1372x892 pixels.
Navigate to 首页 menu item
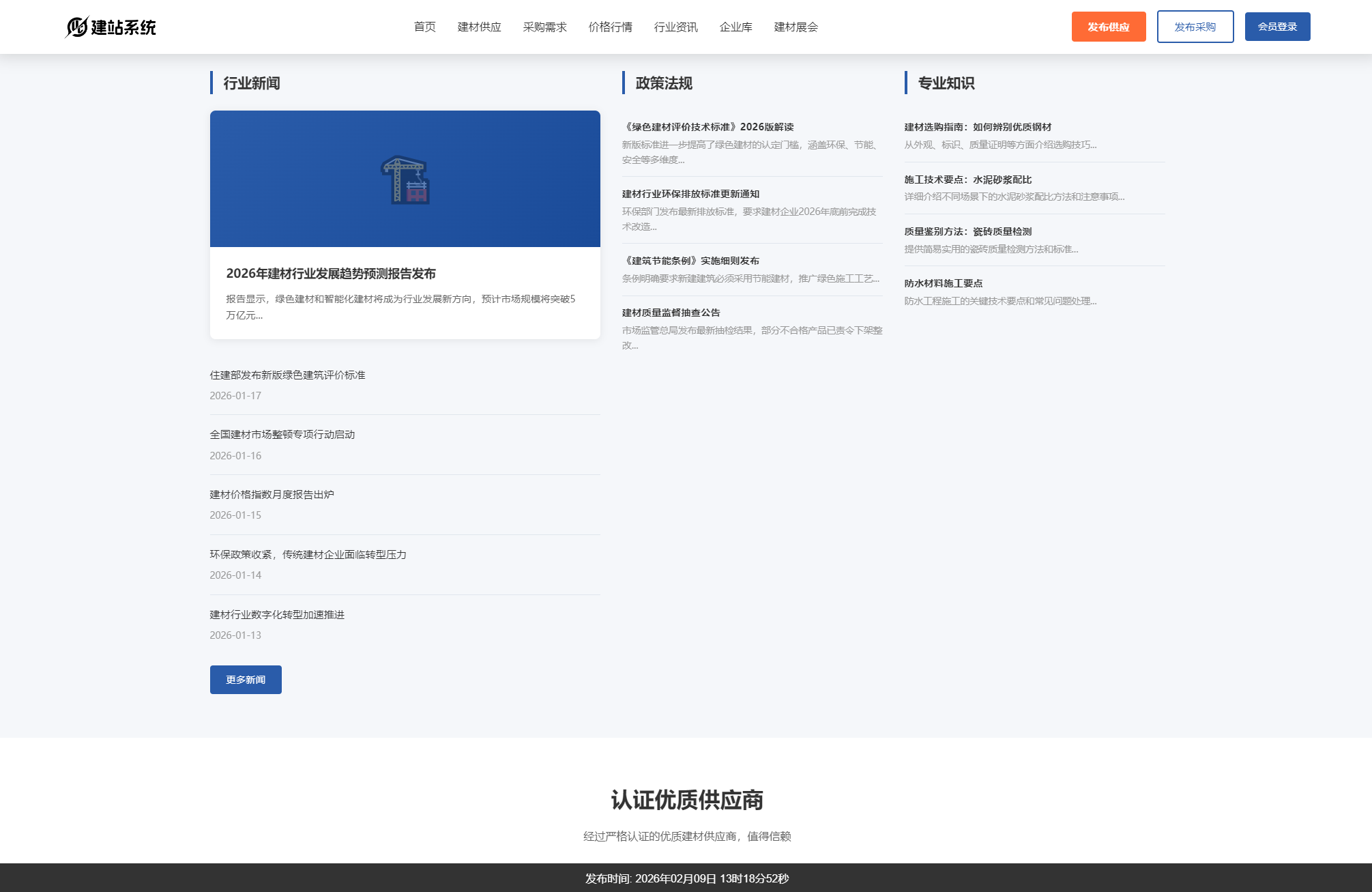[x=426, y=27]
